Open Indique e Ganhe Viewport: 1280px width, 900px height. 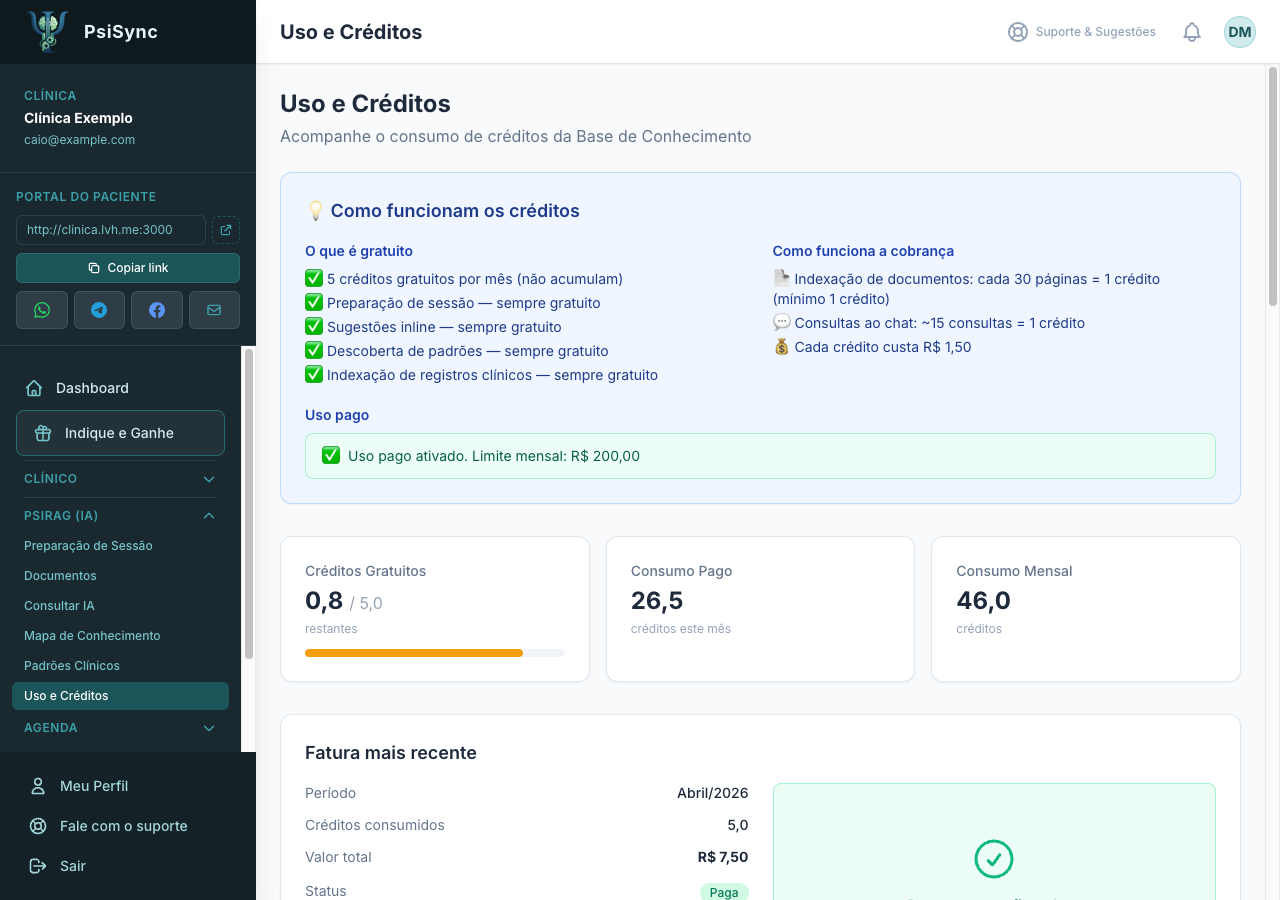tap(120, 433)
